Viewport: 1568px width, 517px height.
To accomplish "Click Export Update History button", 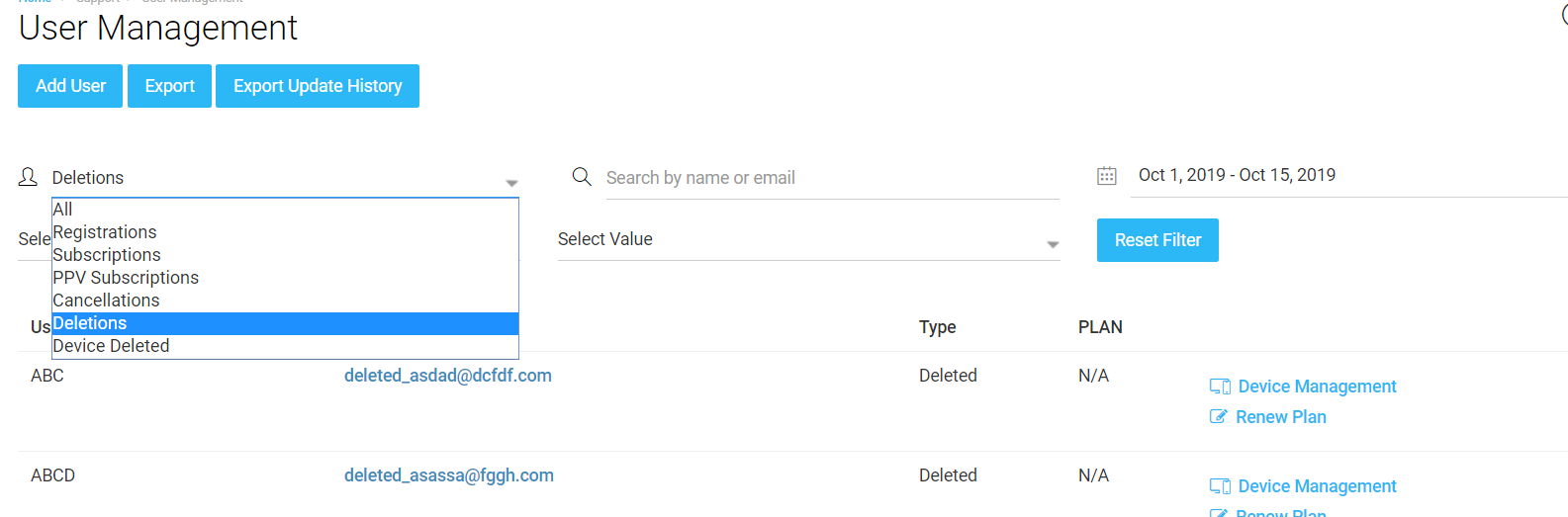I will [318, 86].
